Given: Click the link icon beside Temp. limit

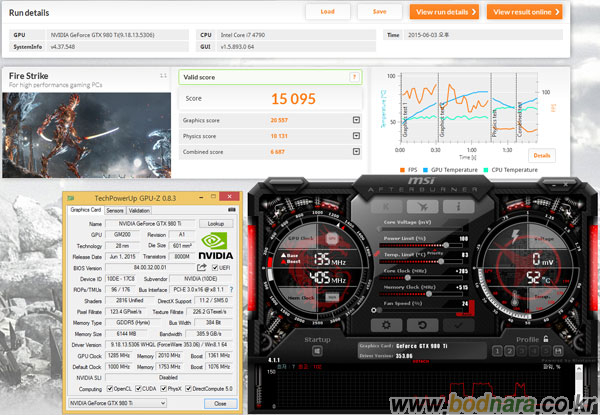Looking at the screenshot, I should [377, 254].
